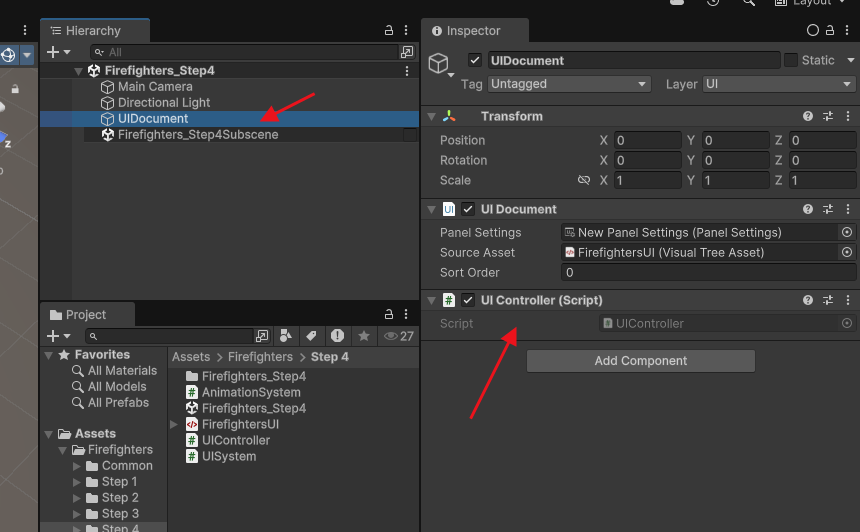Image resolution: width=860 pixels, height=532 pixels.
Task: Open UI Document help reference
Action: (808, 209)
